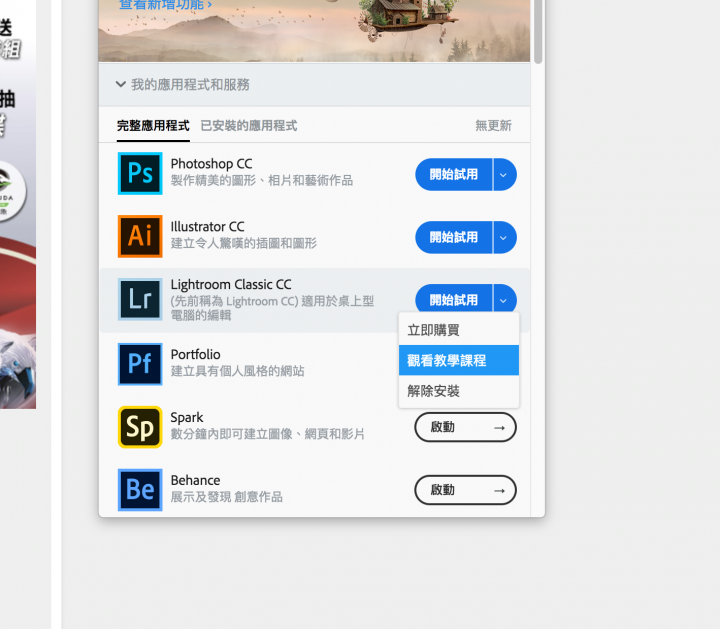Switch to 已安裝的應用程式 tab
Image resolution: width=720 pixels, height=629 pixels.
tap(249, 126)
